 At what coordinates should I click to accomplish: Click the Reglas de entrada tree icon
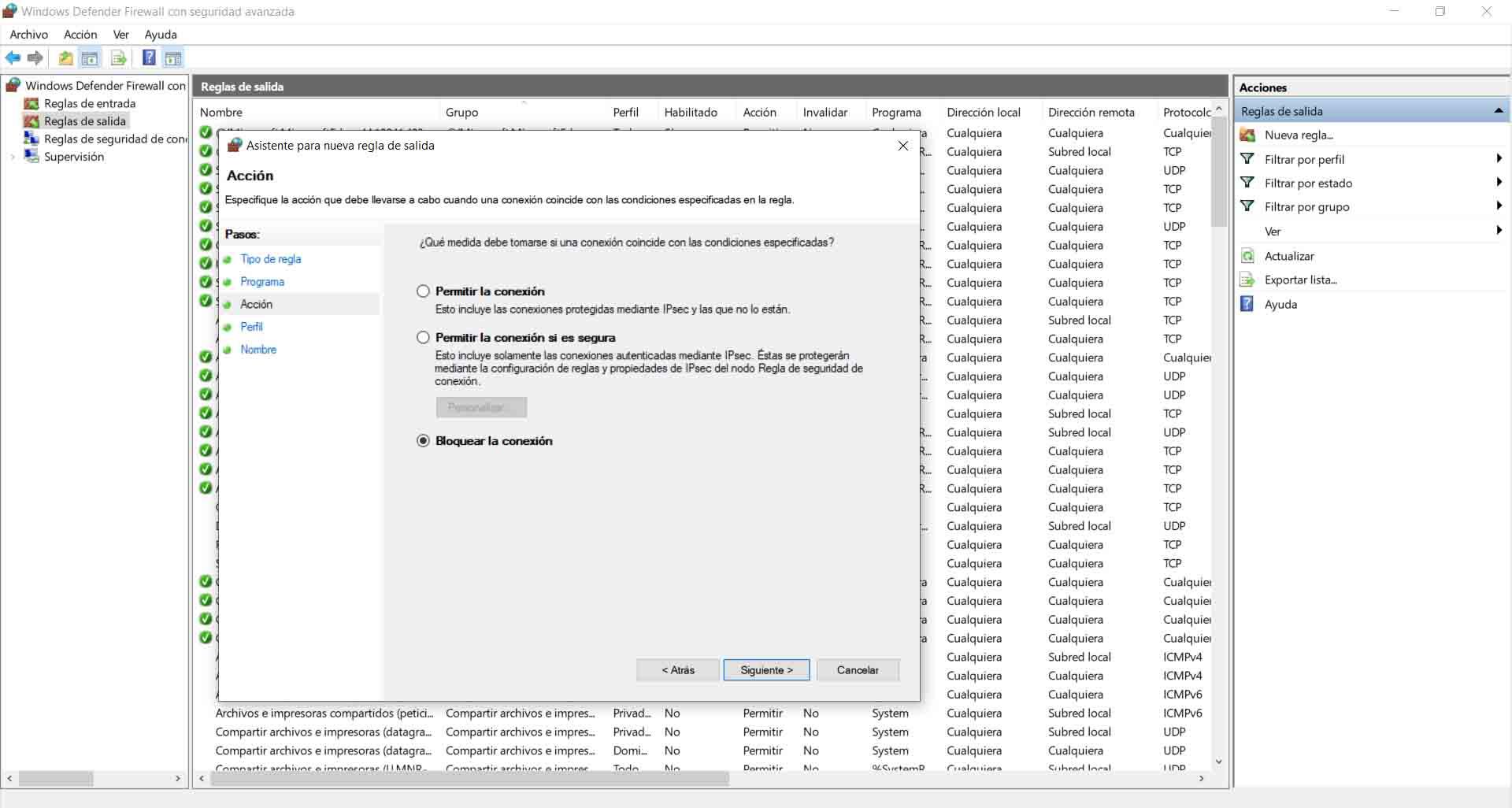[x=31, y=103]
